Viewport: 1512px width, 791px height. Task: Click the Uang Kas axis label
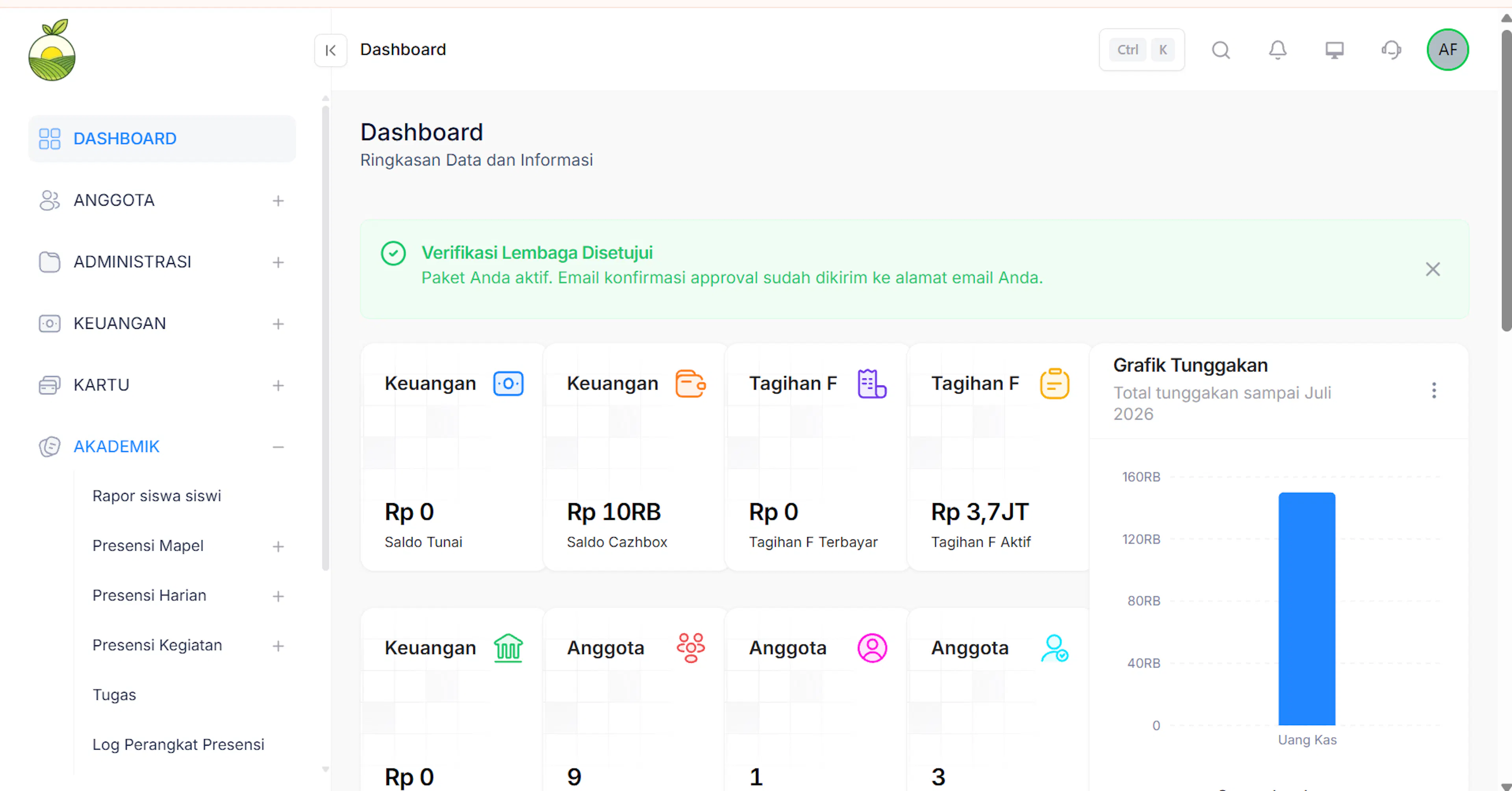tap(1307, 740)
